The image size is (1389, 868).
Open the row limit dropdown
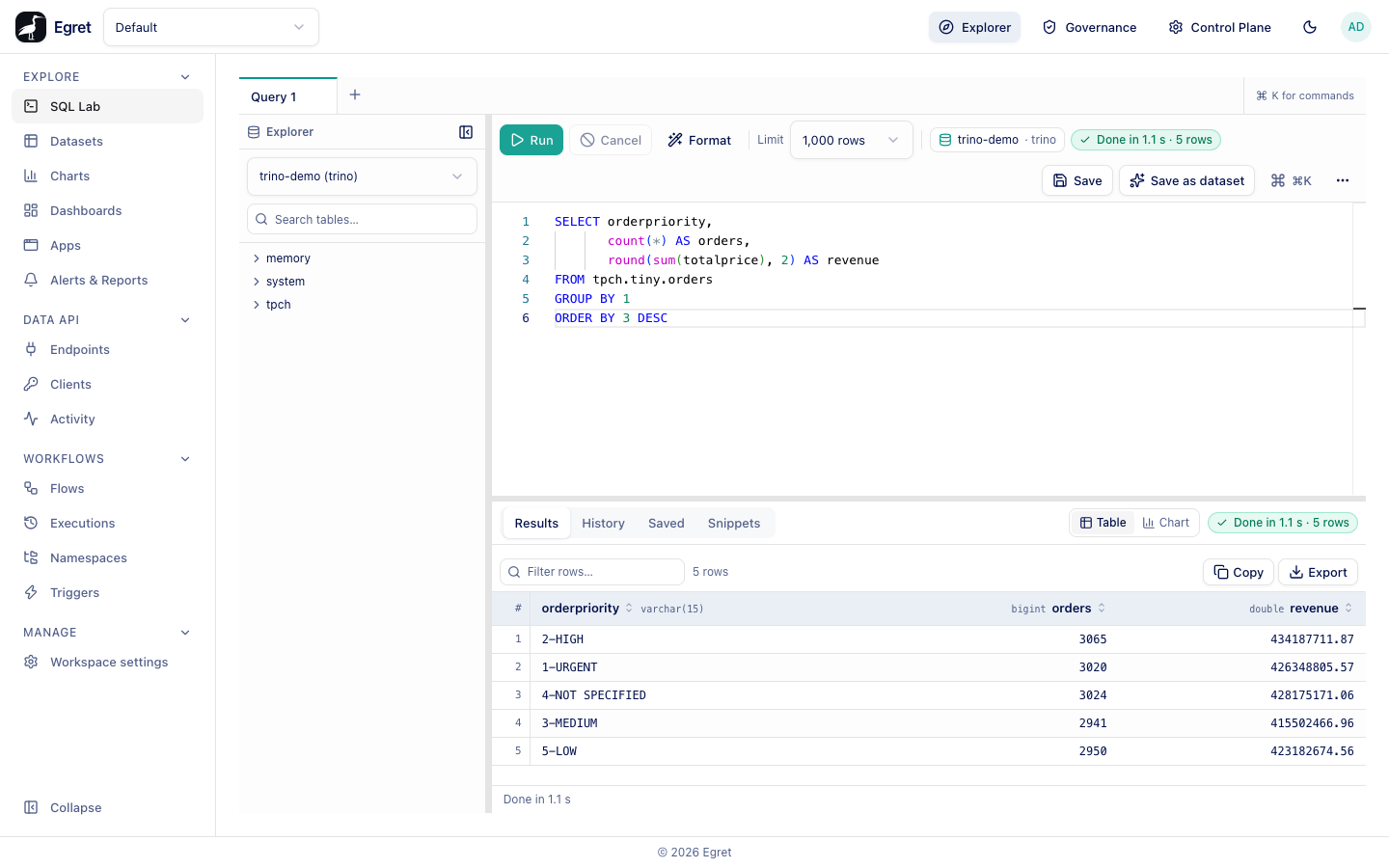(851, 140)
